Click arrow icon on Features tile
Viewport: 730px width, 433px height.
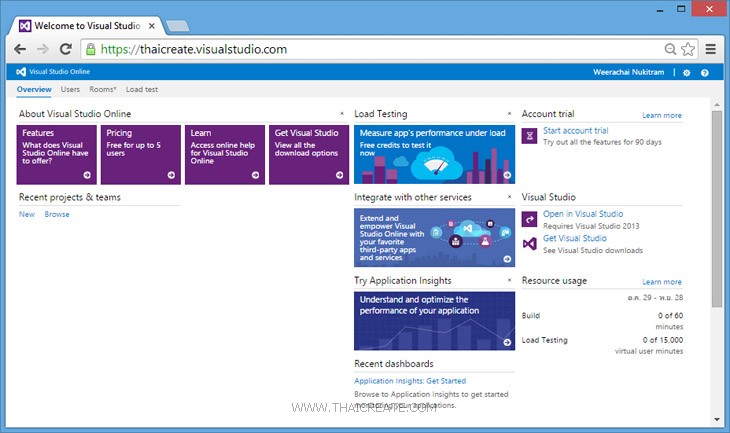click(87, 175)
